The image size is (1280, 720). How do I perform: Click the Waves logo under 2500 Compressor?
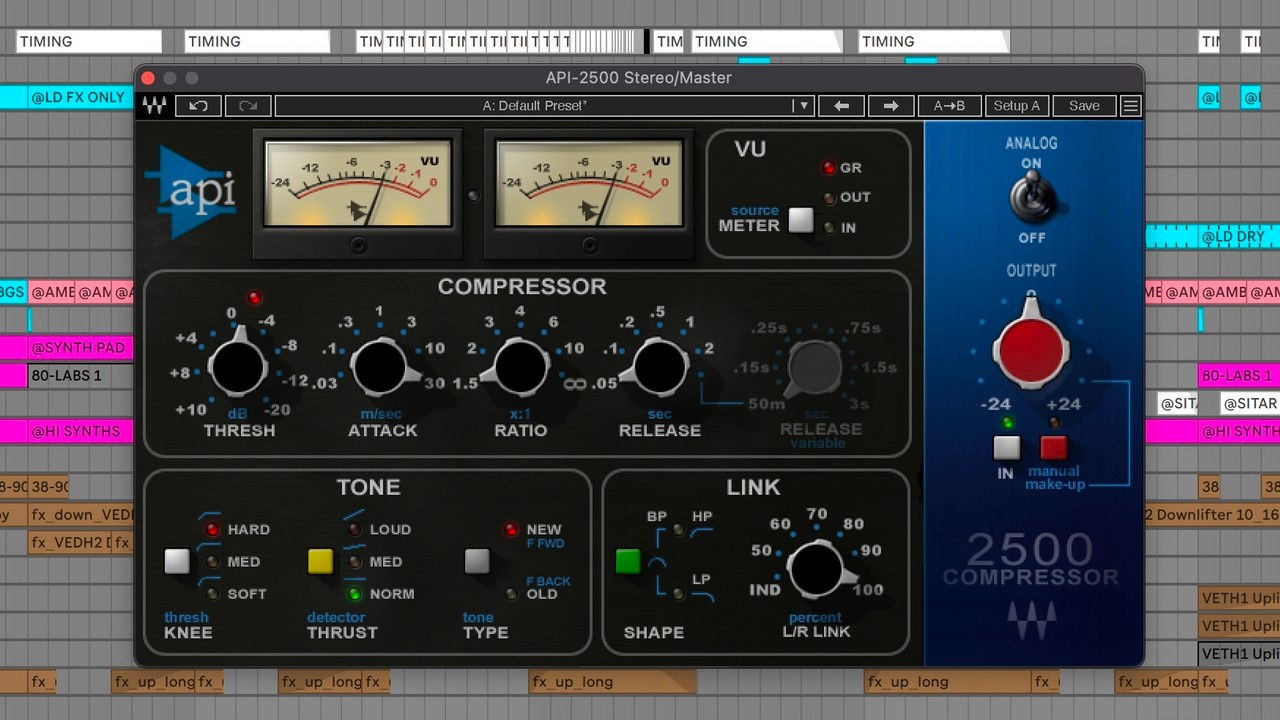coord(1030,619)
